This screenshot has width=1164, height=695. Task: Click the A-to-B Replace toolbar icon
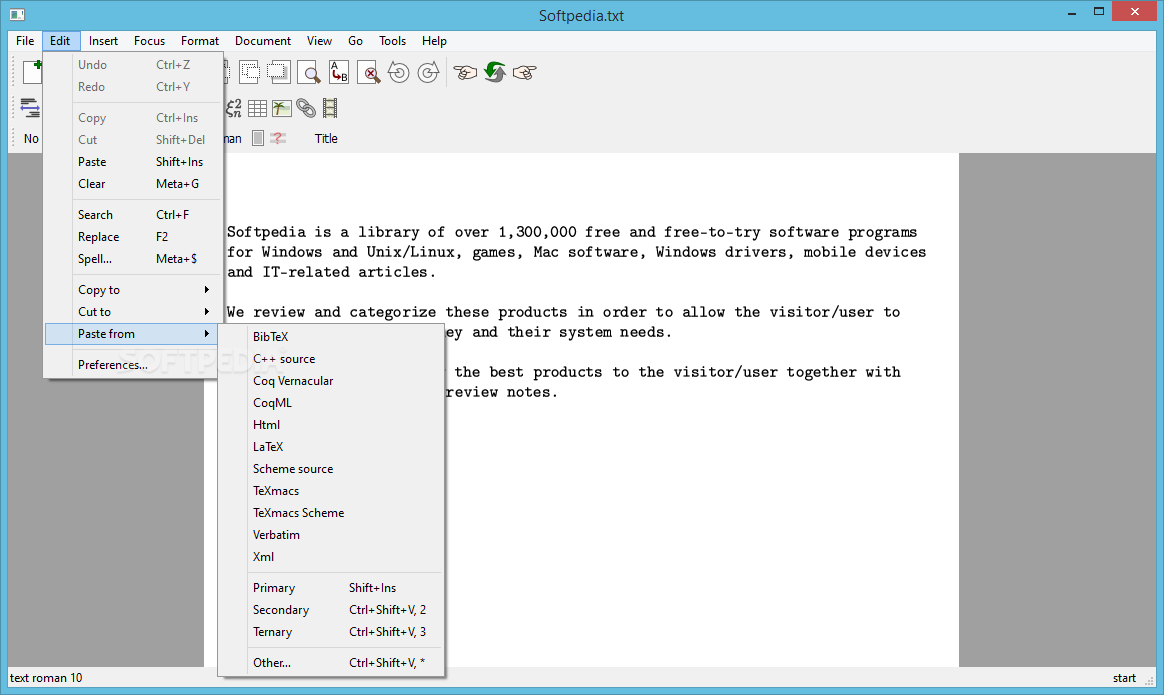(339, 72)
